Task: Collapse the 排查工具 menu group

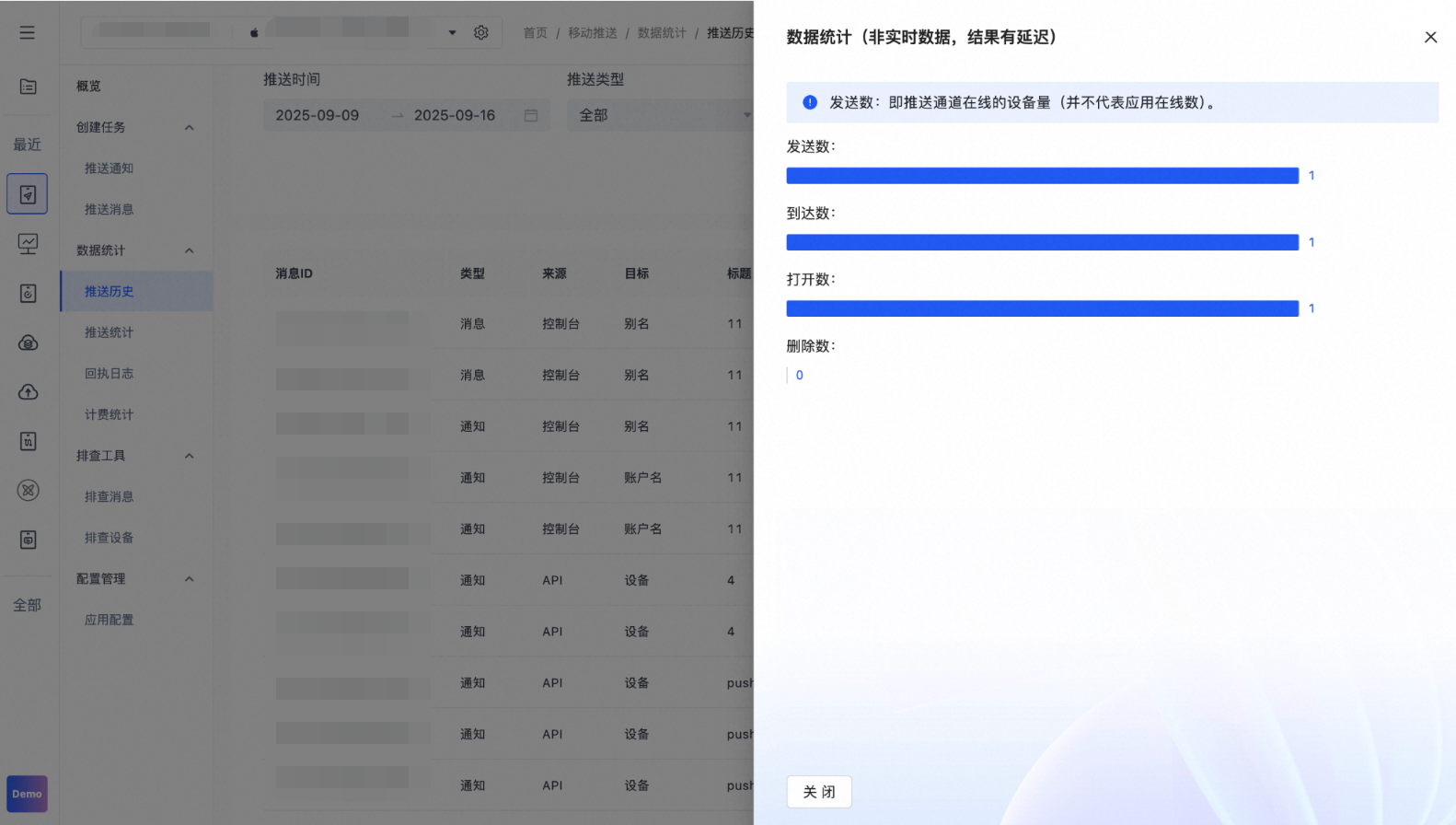Action: tap(190, 456)
